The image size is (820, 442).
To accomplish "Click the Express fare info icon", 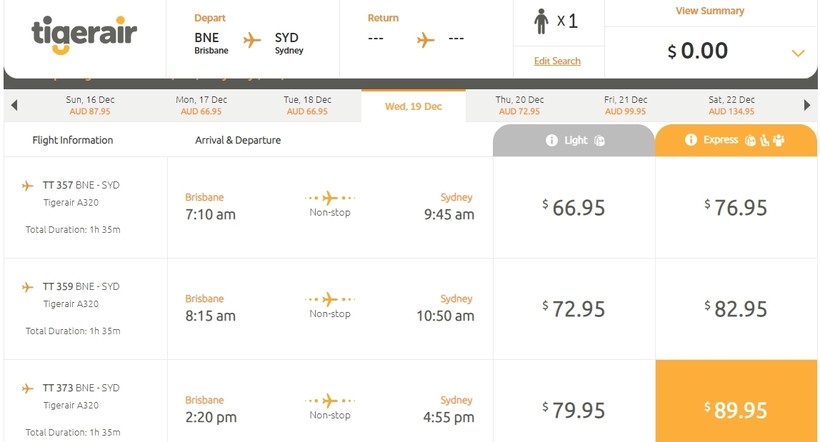I will (690, 140).
